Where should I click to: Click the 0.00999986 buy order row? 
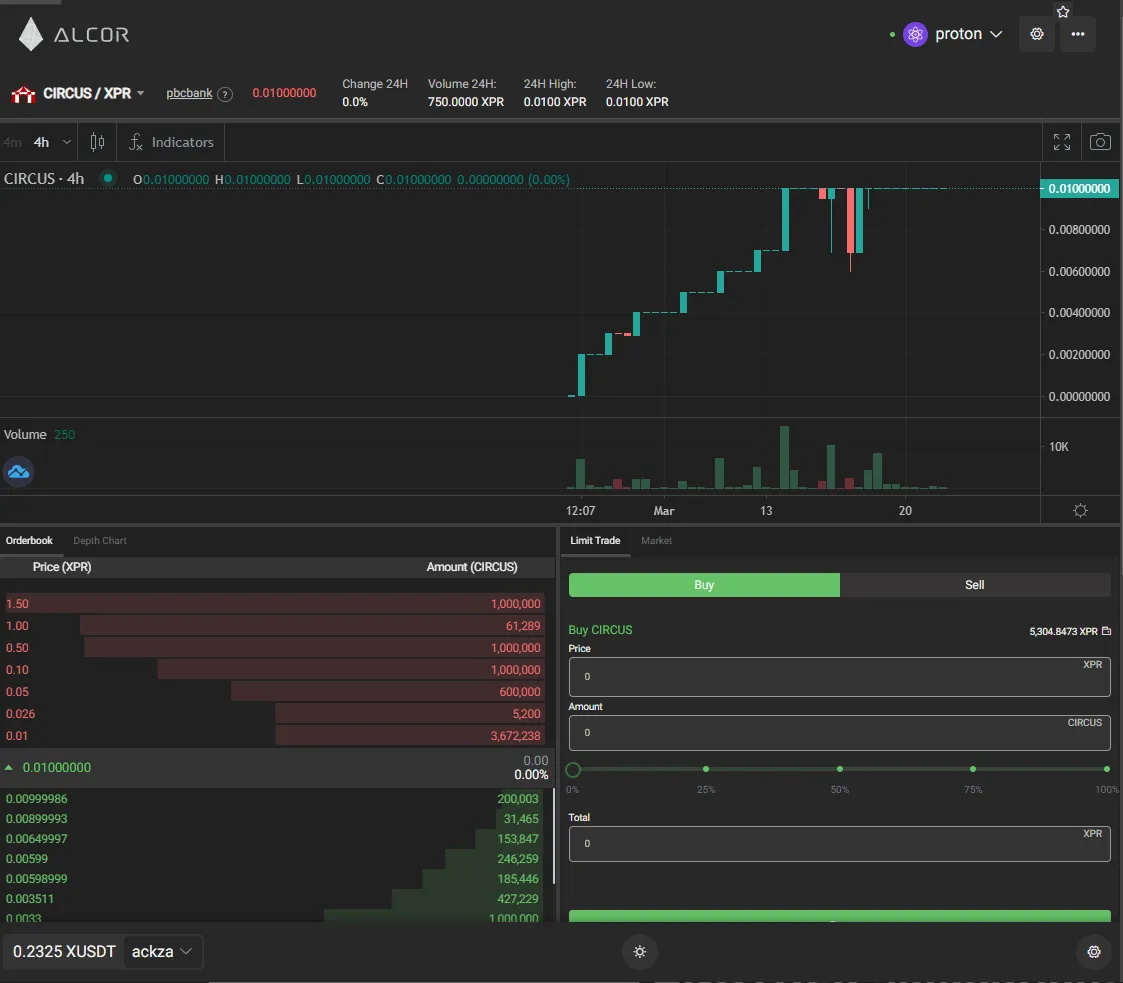[x=273, y=799]
